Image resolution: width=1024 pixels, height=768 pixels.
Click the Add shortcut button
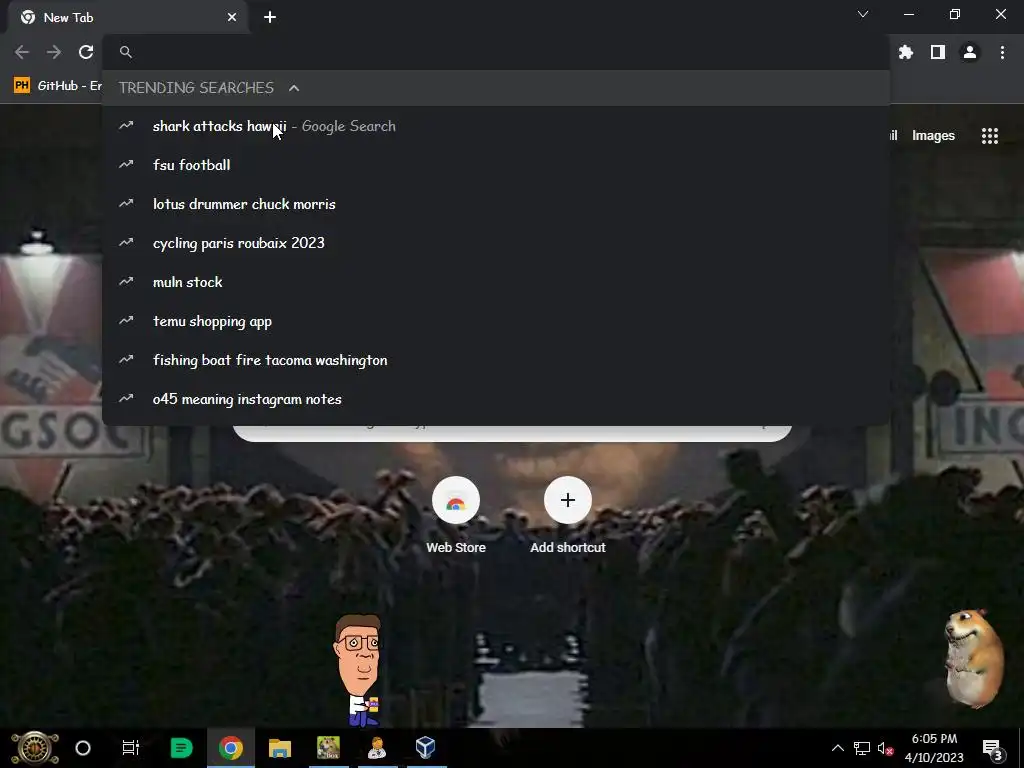click(x=568, y=516)
